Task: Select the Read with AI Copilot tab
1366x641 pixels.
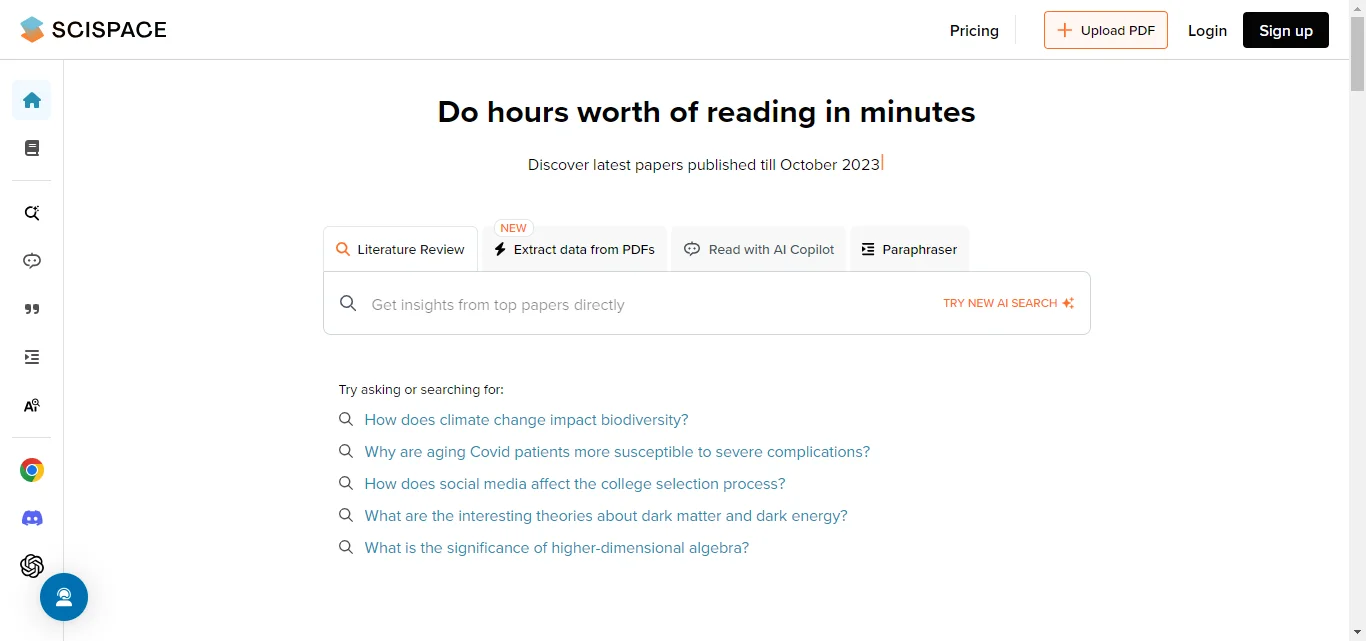Action: (x=759, y=249)
